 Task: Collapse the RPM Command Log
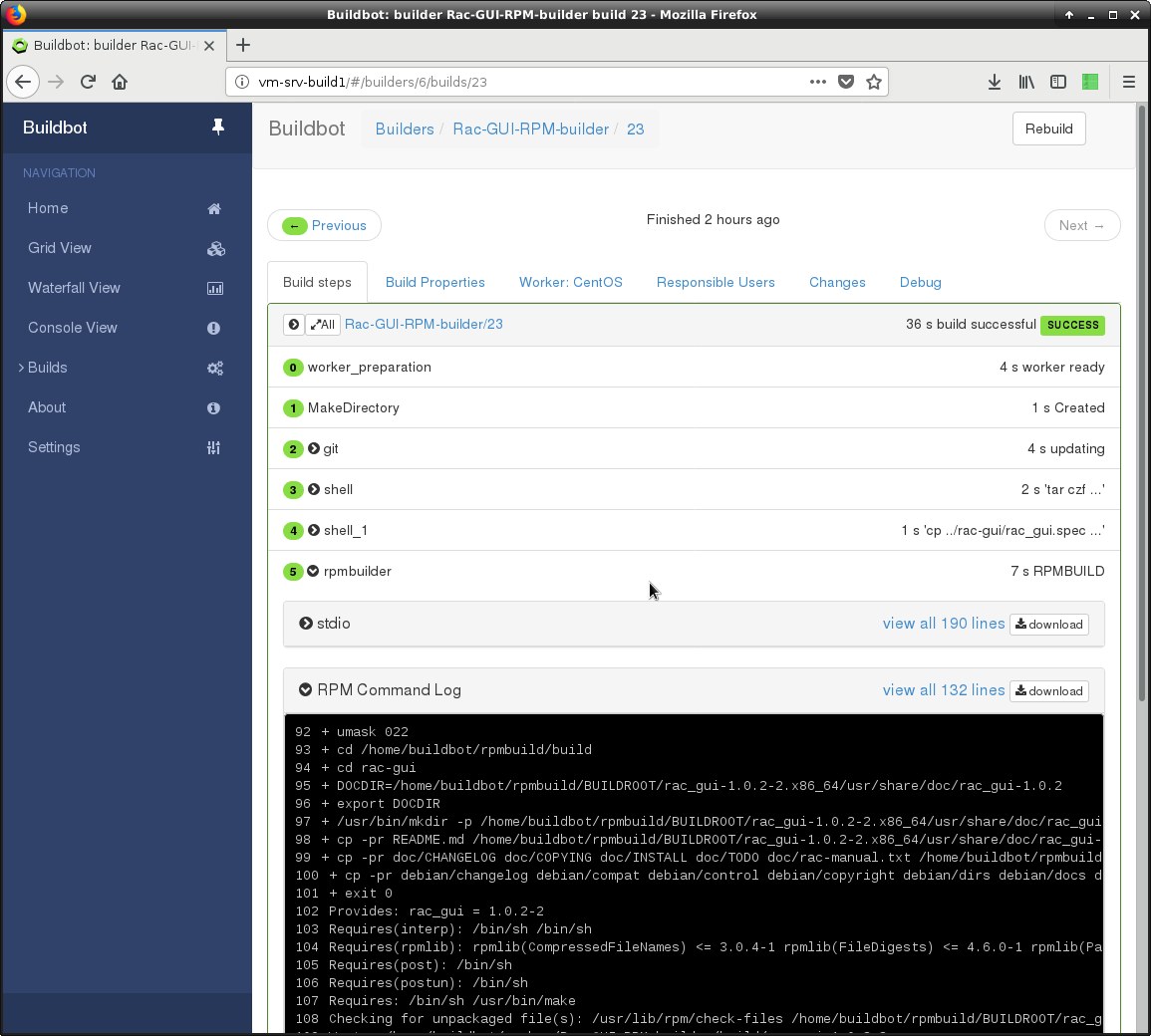[x=306, y=690]
